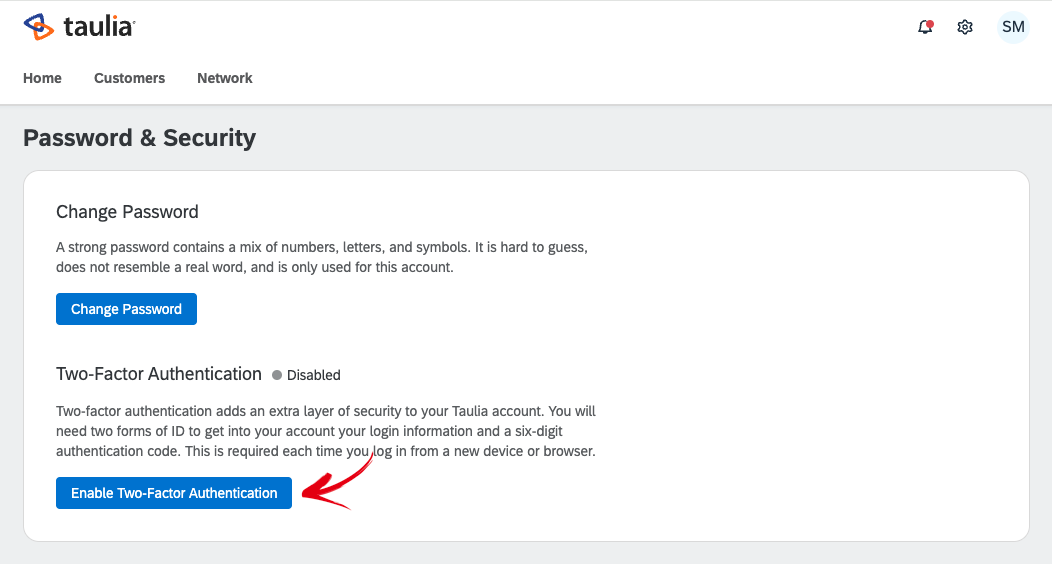Image resolution: width=1052 pixels, height=564 pixels.
Task: Click the two-factor authentication description paragraph
Action: pyautogui.click(x=326, y=431)
